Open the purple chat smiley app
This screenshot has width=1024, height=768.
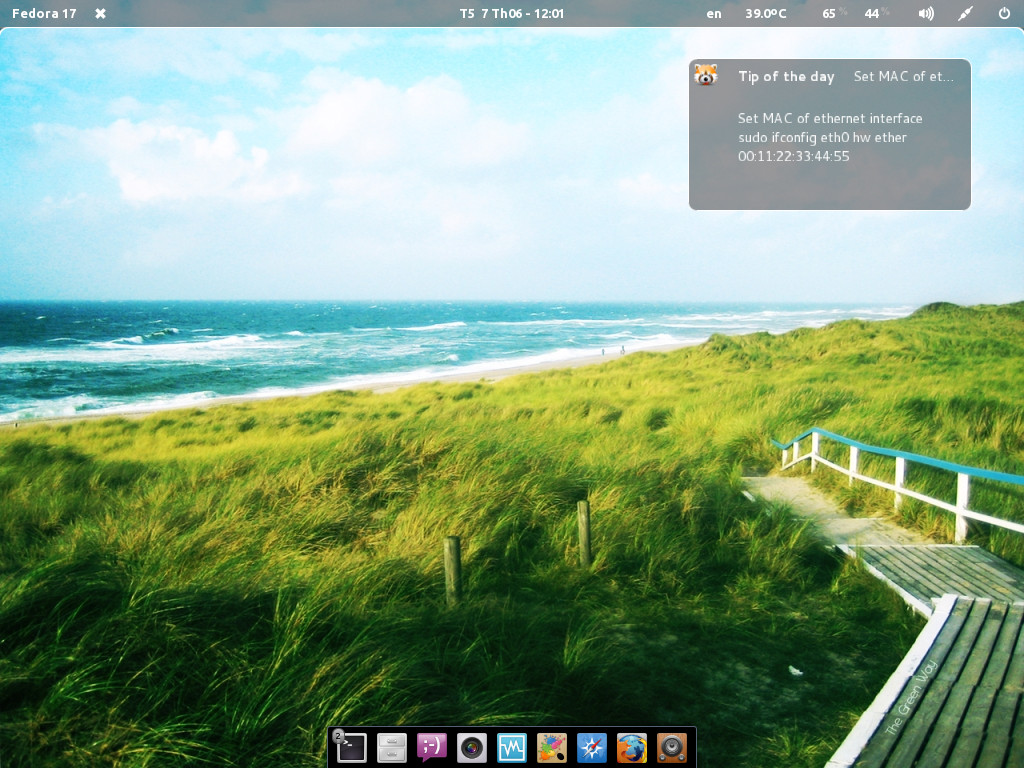tap(432, 748)
